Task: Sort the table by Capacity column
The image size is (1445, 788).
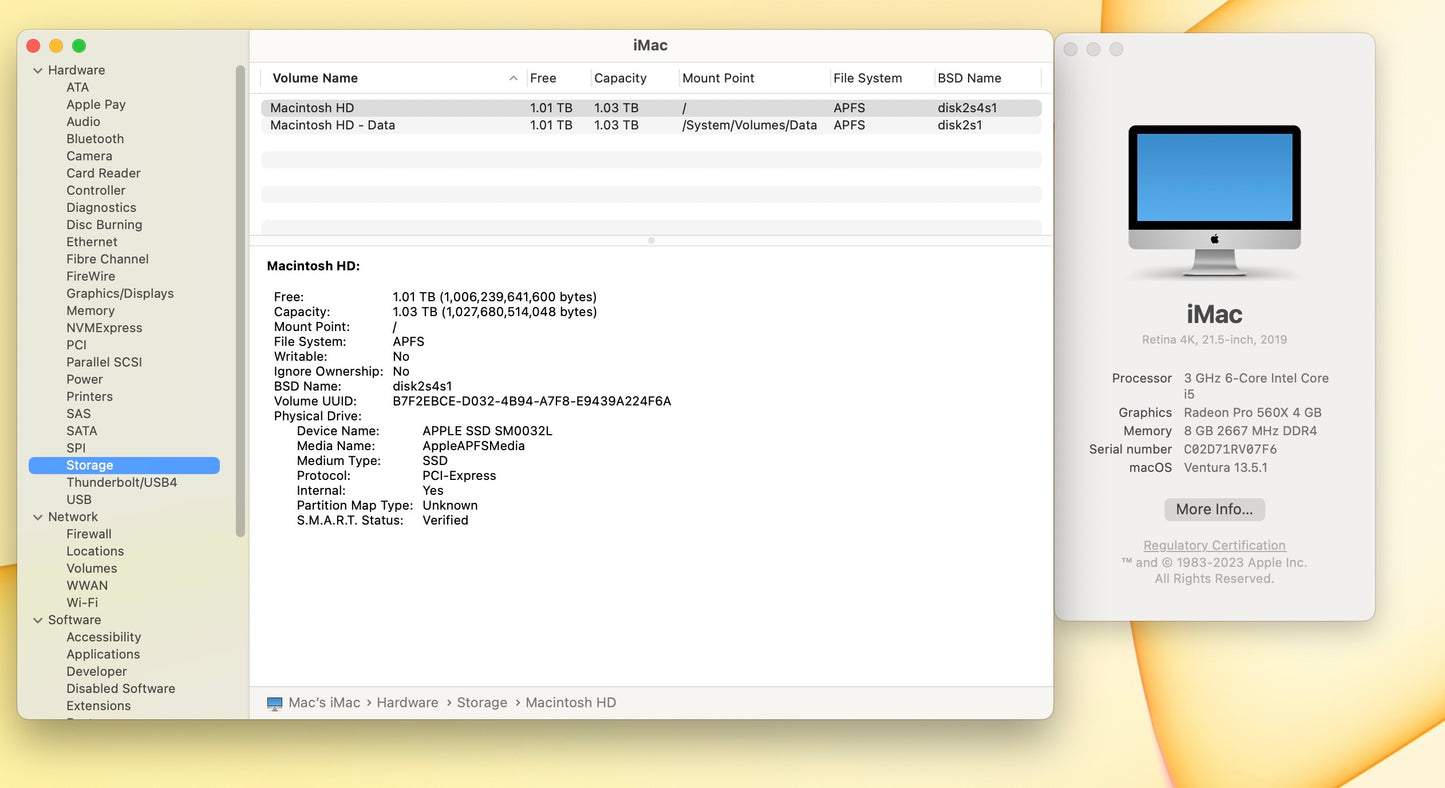Action: [620, 78]
